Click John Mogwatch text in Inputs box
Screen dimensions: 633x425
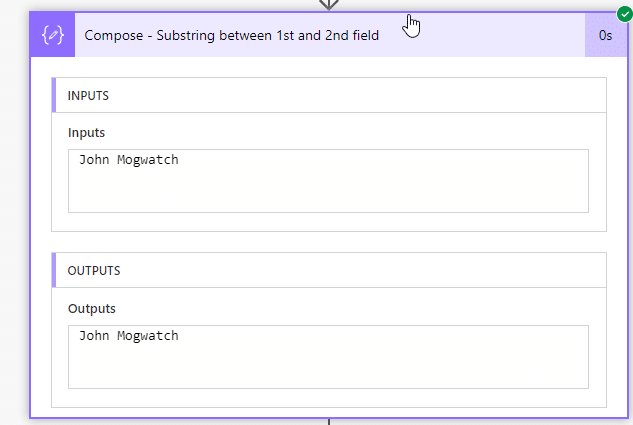[x=129, y=160]
